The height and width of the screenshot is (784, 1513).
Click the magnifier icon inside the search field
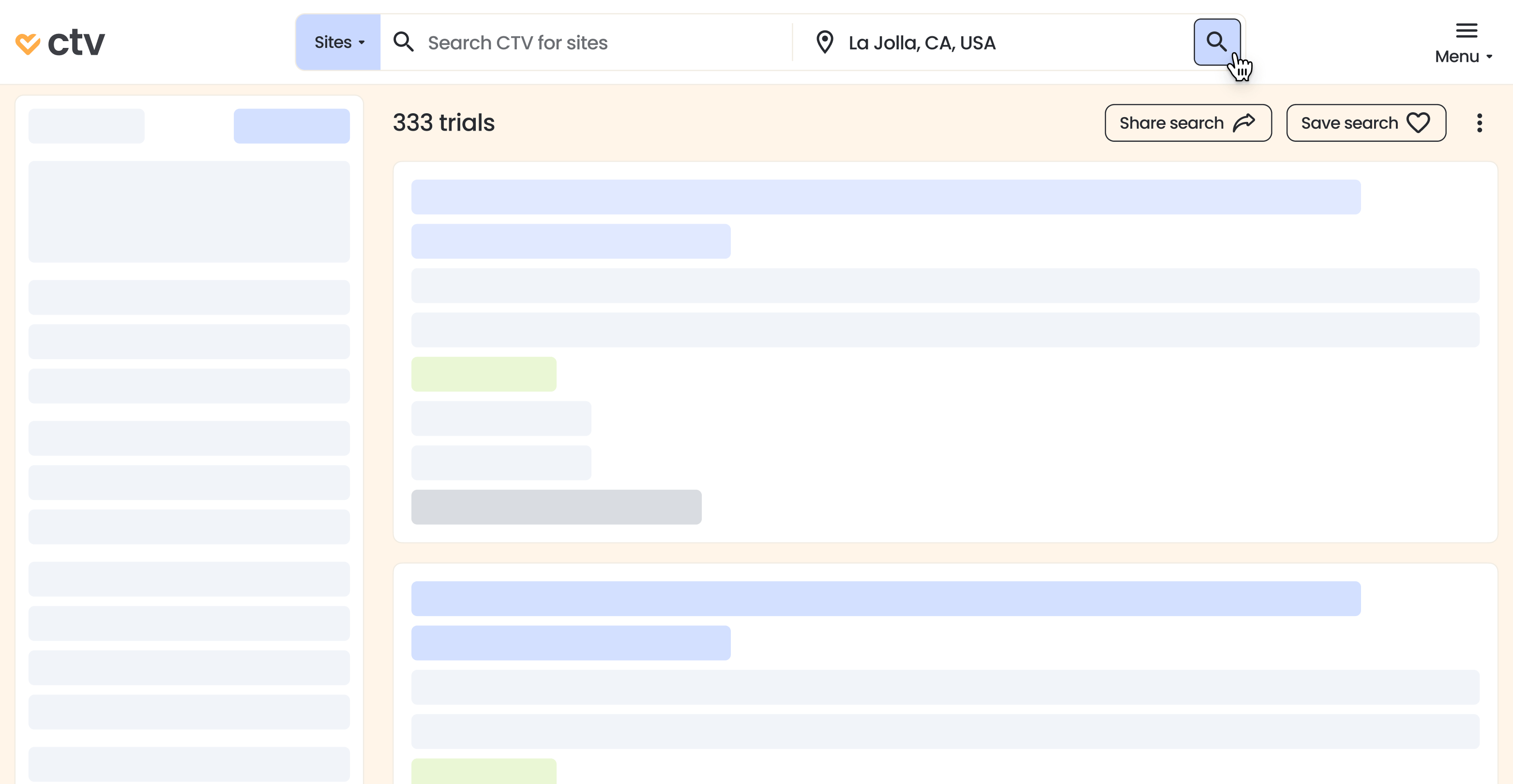404,42
